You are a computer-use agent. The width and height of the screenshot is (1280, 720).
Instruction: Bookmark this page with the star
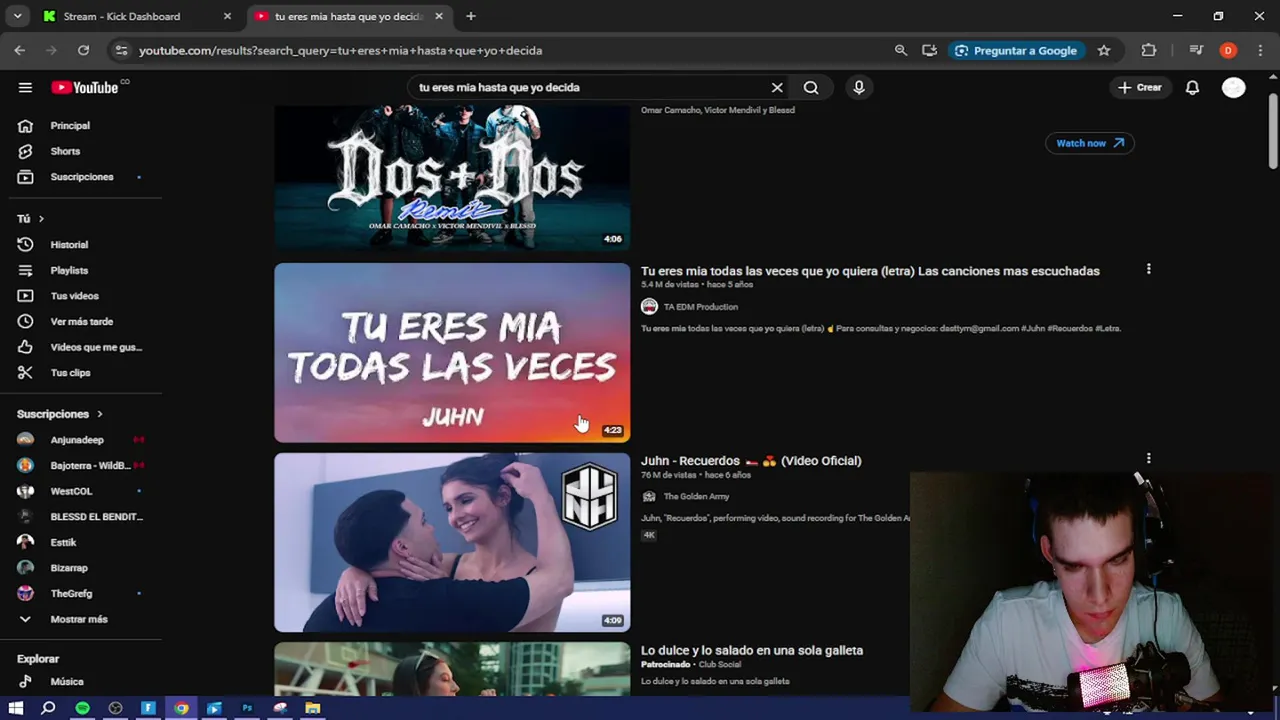1104,50
